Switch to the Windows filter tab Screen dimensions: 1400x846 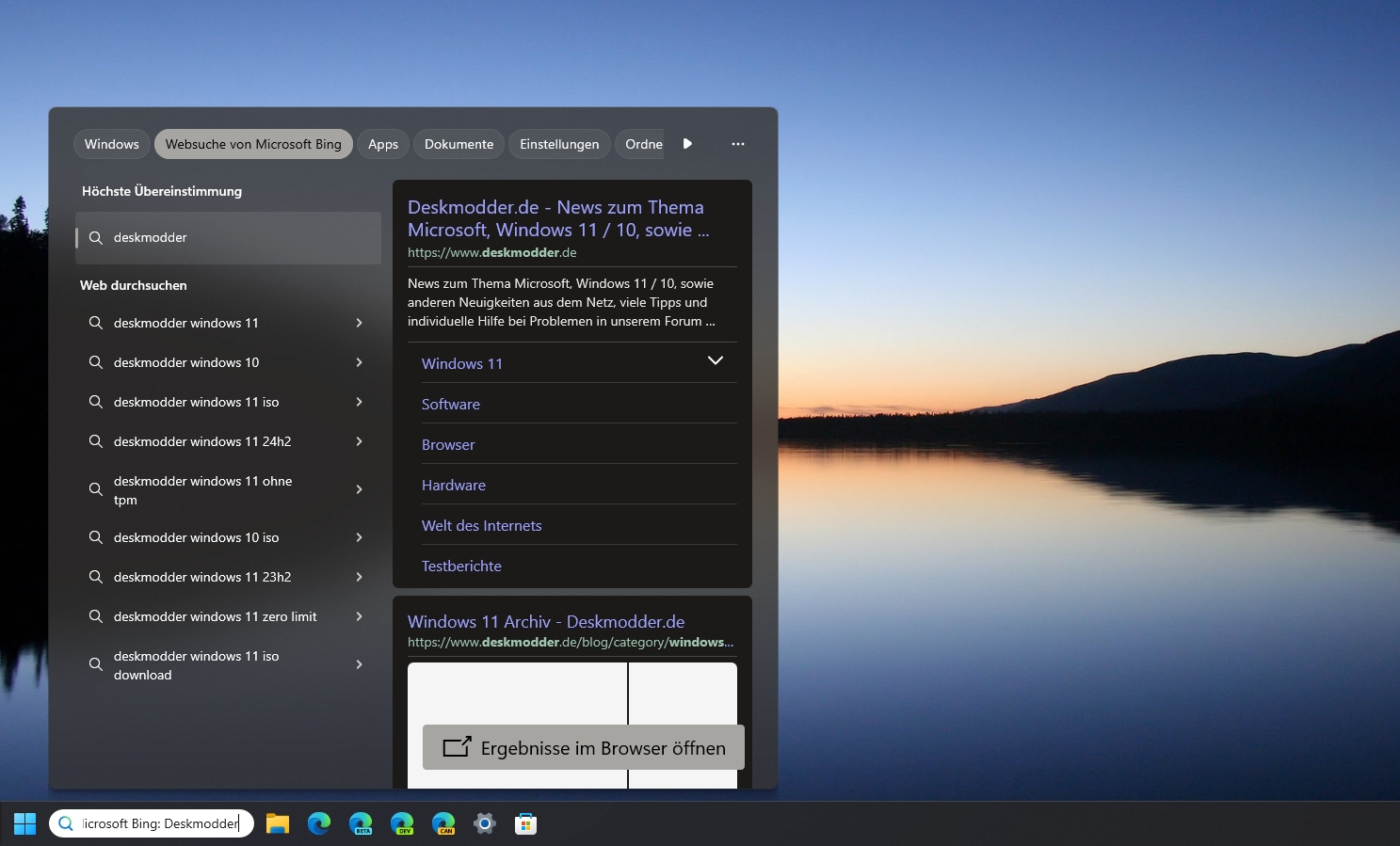pos(111,144)
